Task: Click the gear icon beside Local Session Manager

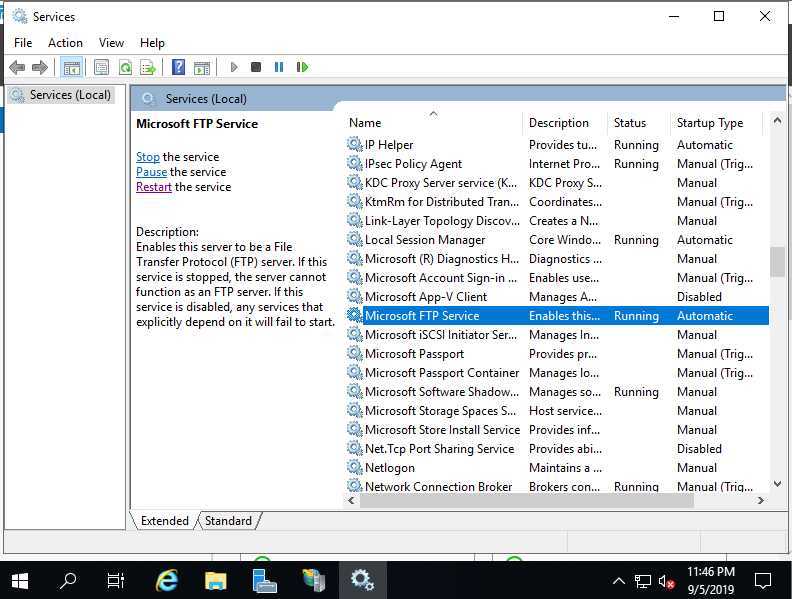Action: point(355,240)
